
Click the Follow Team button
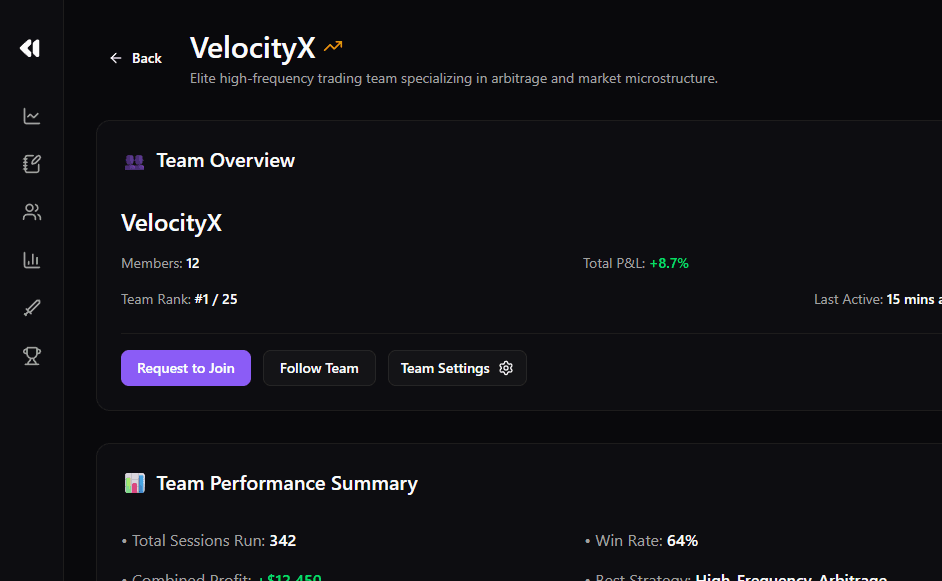(x=319, y=368)
